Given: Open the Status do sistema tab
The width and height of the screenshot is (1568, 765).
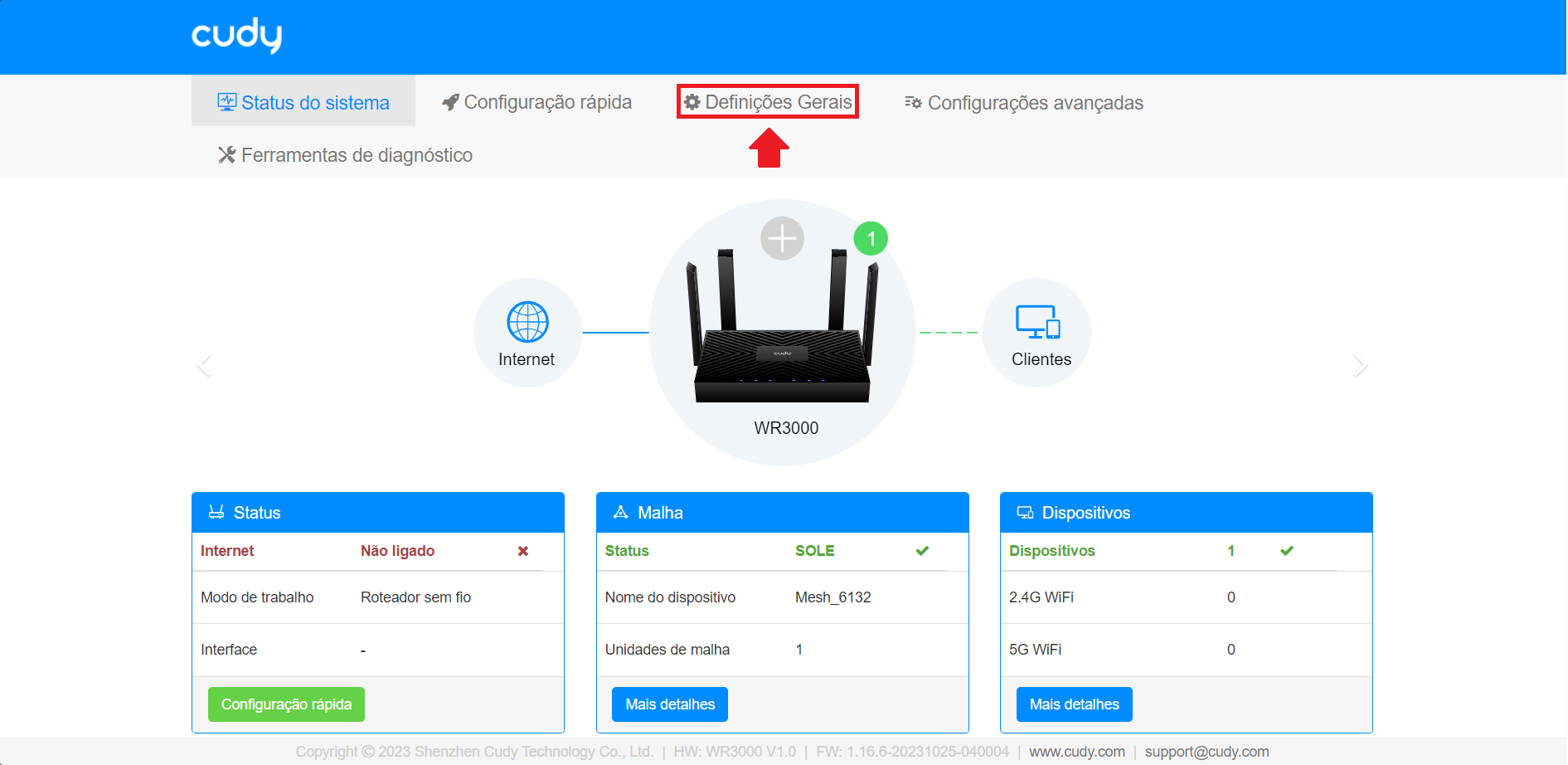Looking at the screenshot, I should tap(303, 102).
